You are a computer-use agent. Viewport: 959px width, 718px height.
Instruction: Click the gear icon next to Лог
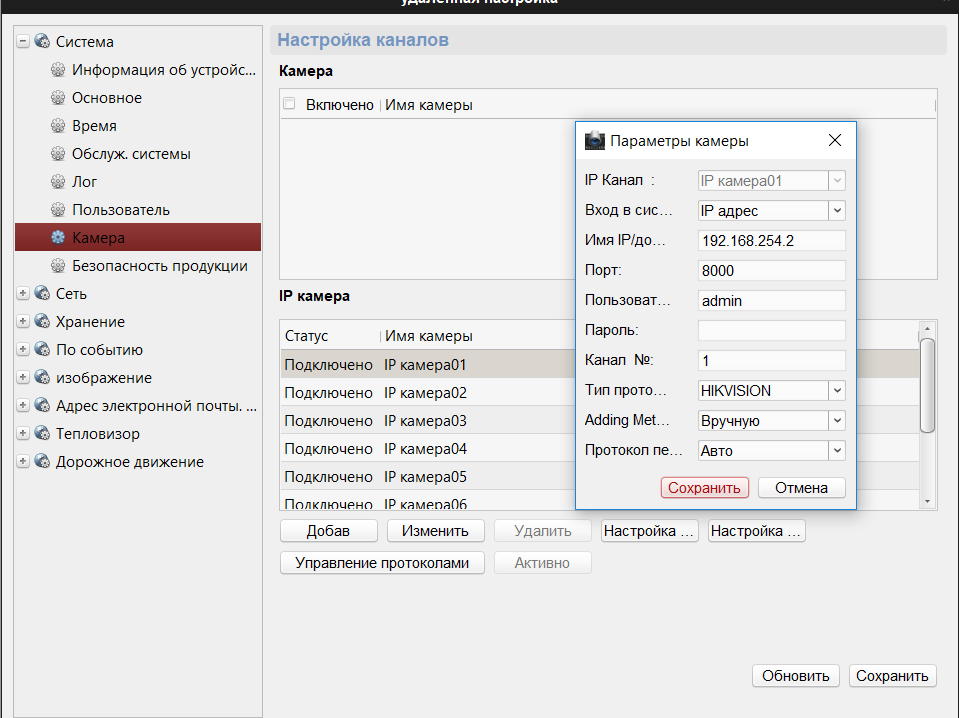click(x=58, y=182)
